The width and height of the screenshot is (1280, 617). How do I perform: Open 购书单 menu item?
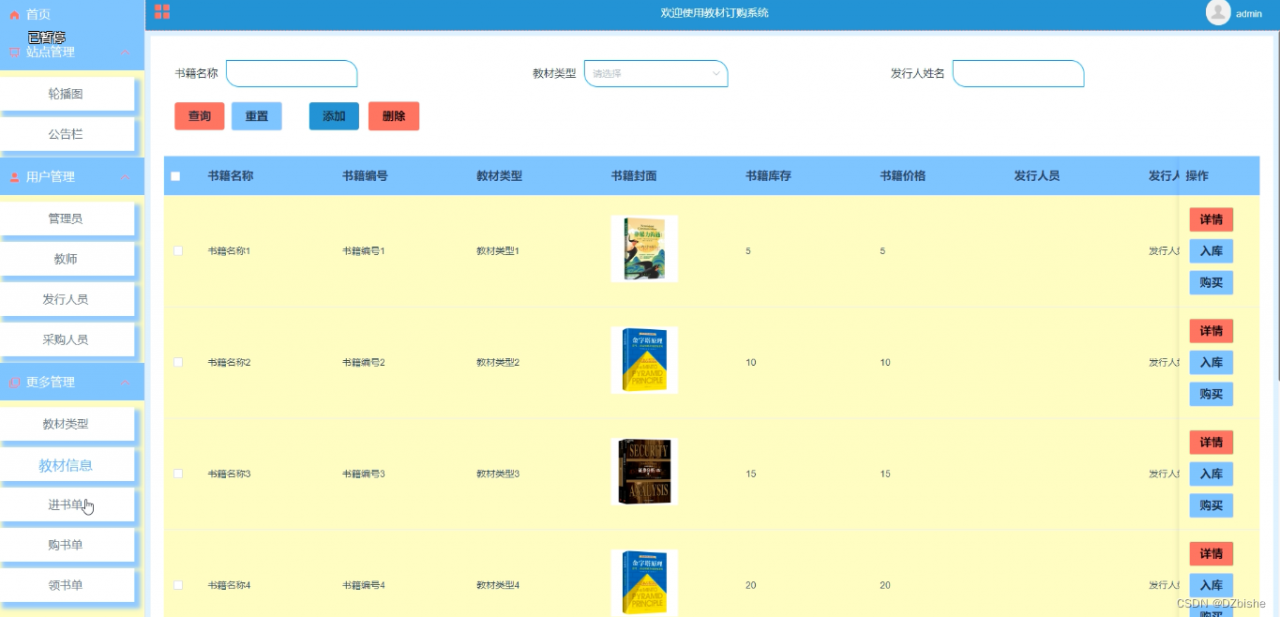(66, 545)
